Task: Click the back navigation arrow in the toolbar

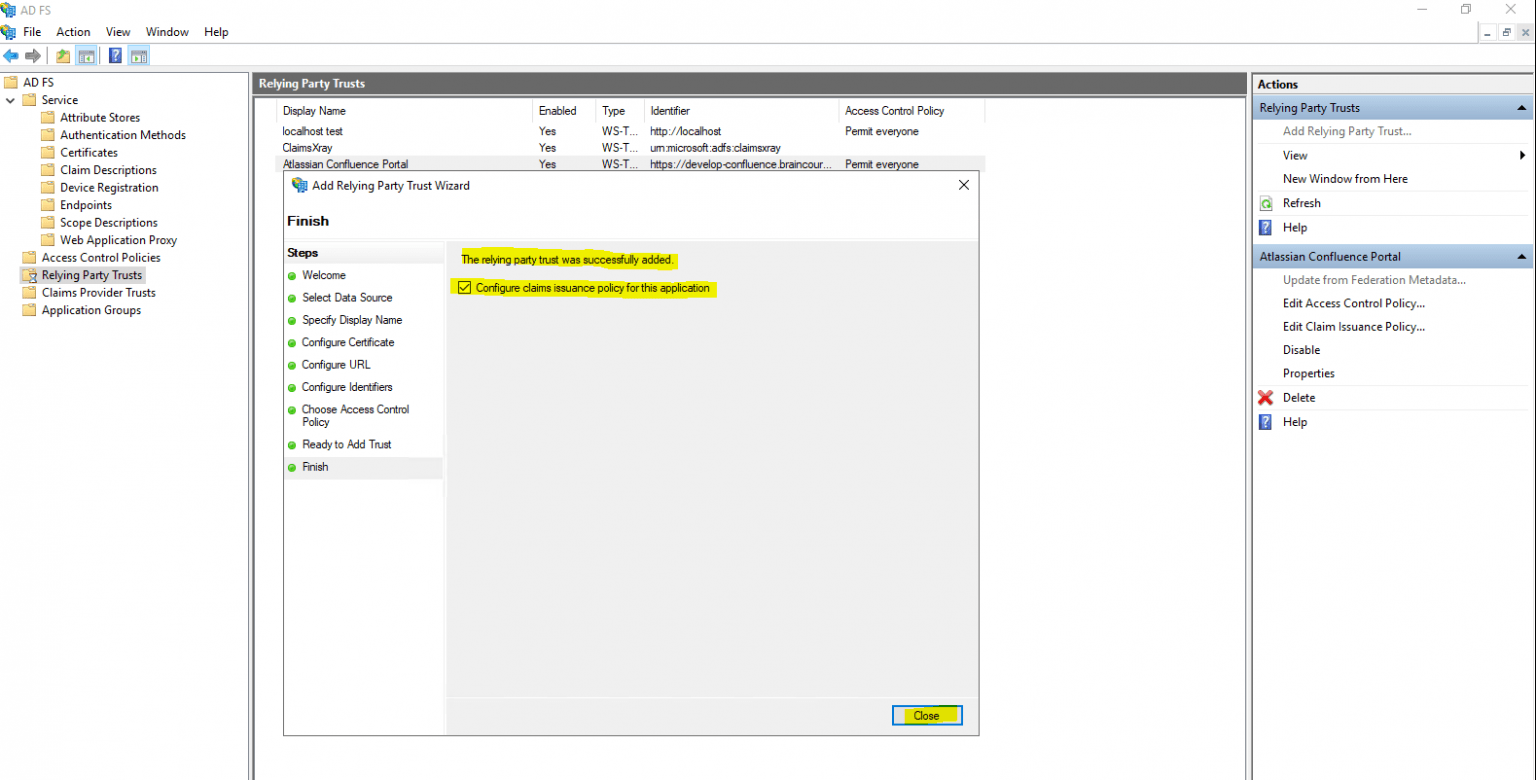Action: coord(11,55)
